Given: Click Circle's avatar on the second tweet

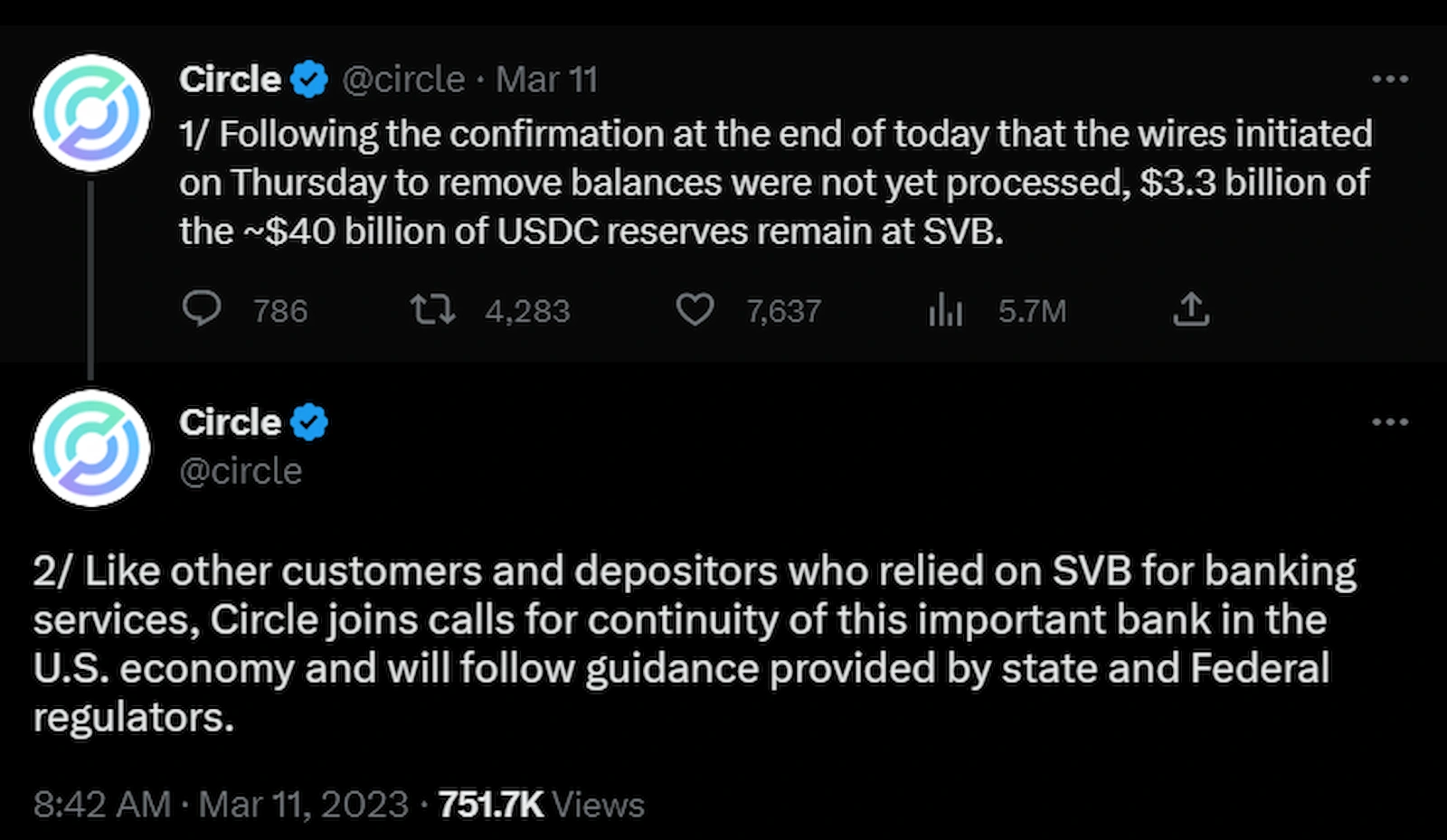Looking at the screenshot, I should (91, 448).
